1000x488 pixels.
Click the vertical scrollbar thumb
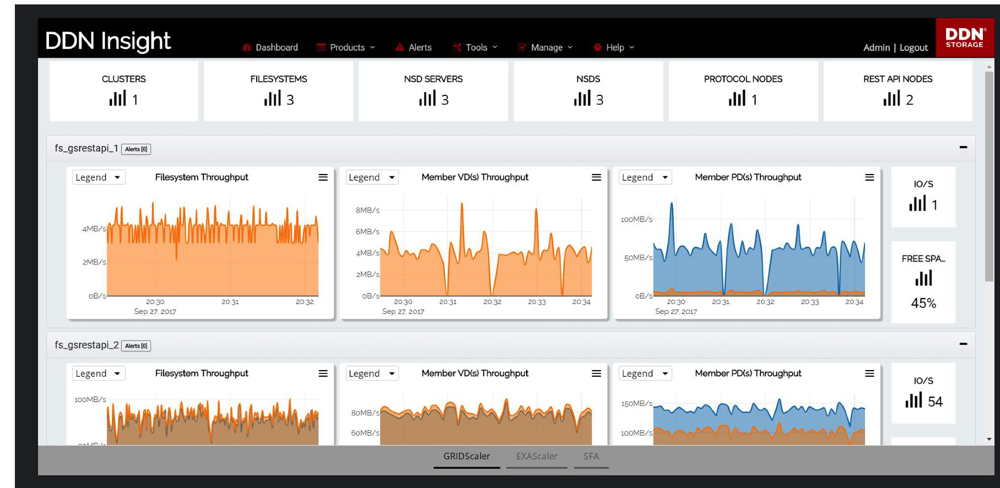(989, 175)
